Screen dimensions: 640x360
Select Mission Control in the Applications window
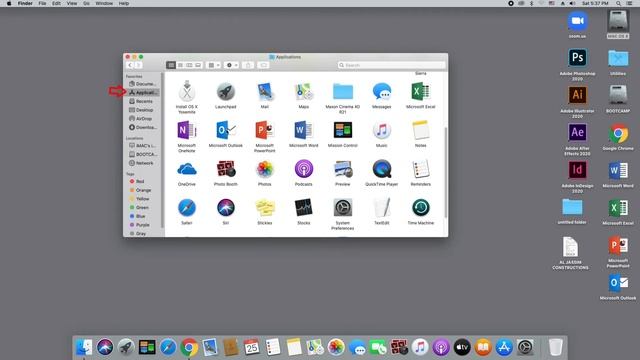(x=342, y=131)
